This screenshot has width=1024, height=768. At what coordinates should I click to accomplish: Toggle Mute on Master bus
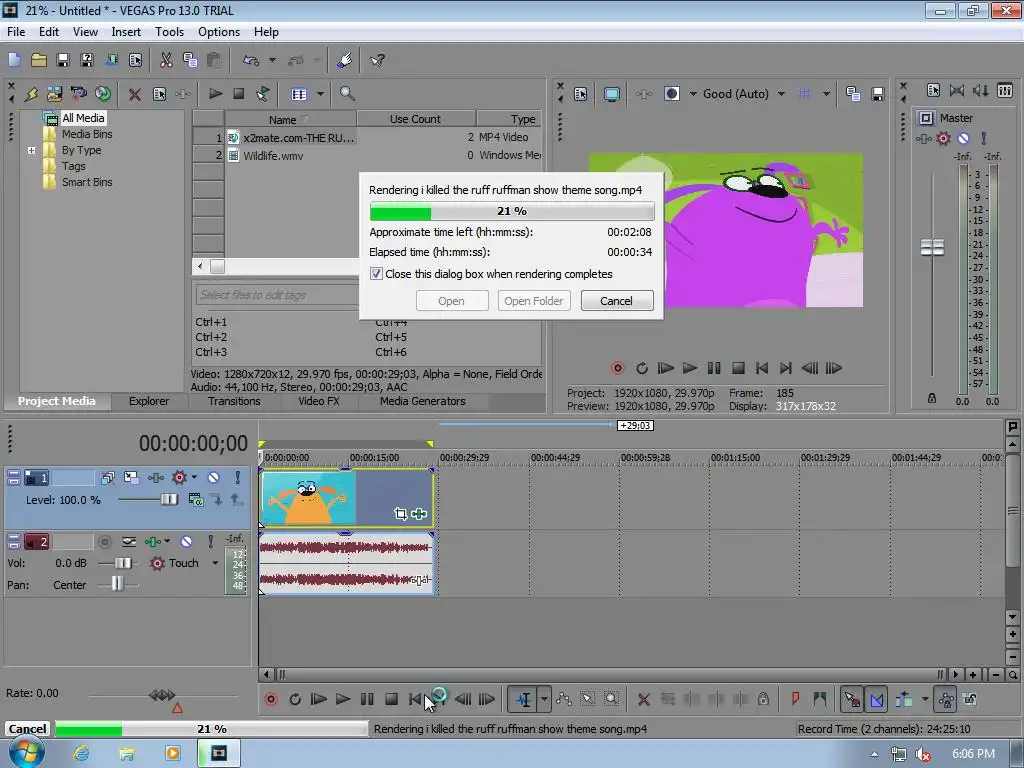click(x=963, y=138)
